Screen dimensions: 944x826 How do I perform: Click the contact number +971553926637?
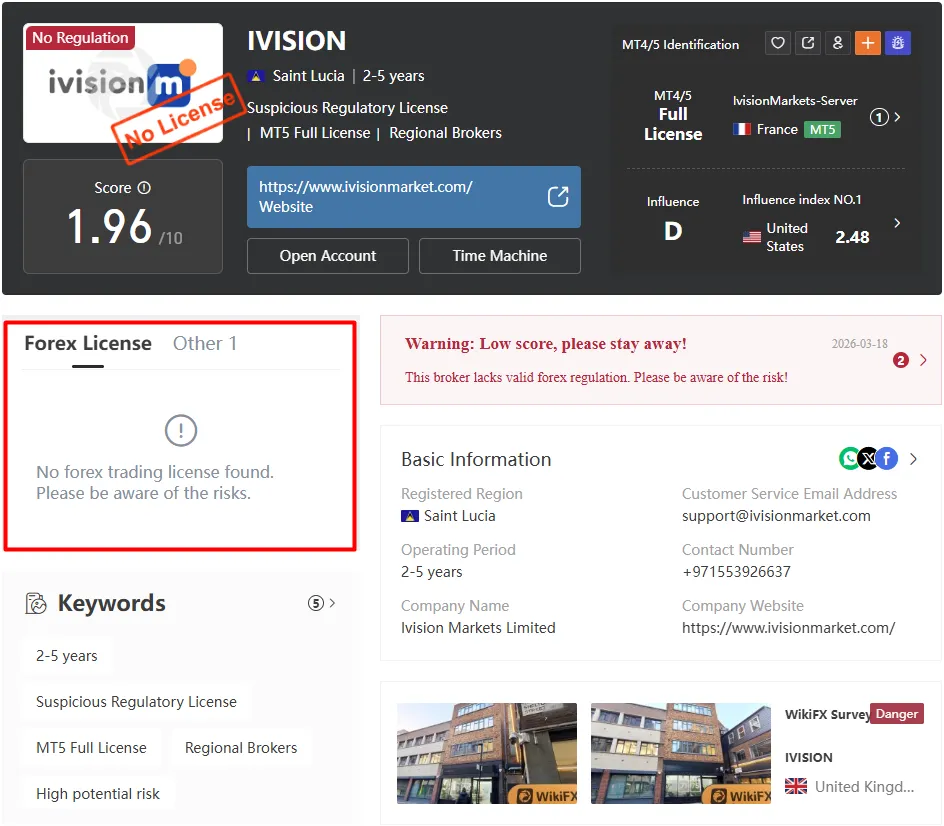coord(736,572)
